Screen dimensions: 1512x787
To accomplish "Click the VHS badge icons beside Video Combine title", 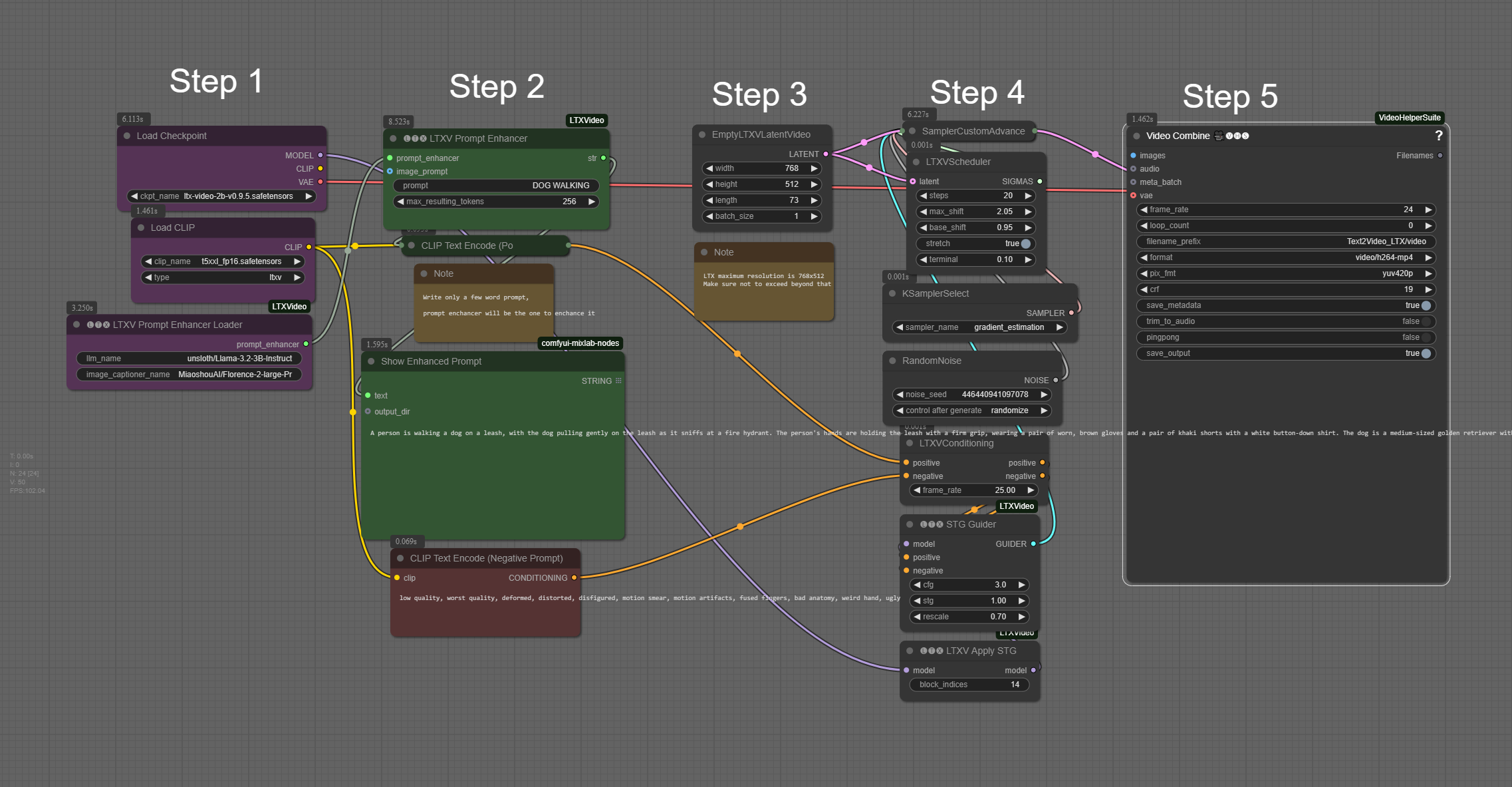I will point(1239,136).
